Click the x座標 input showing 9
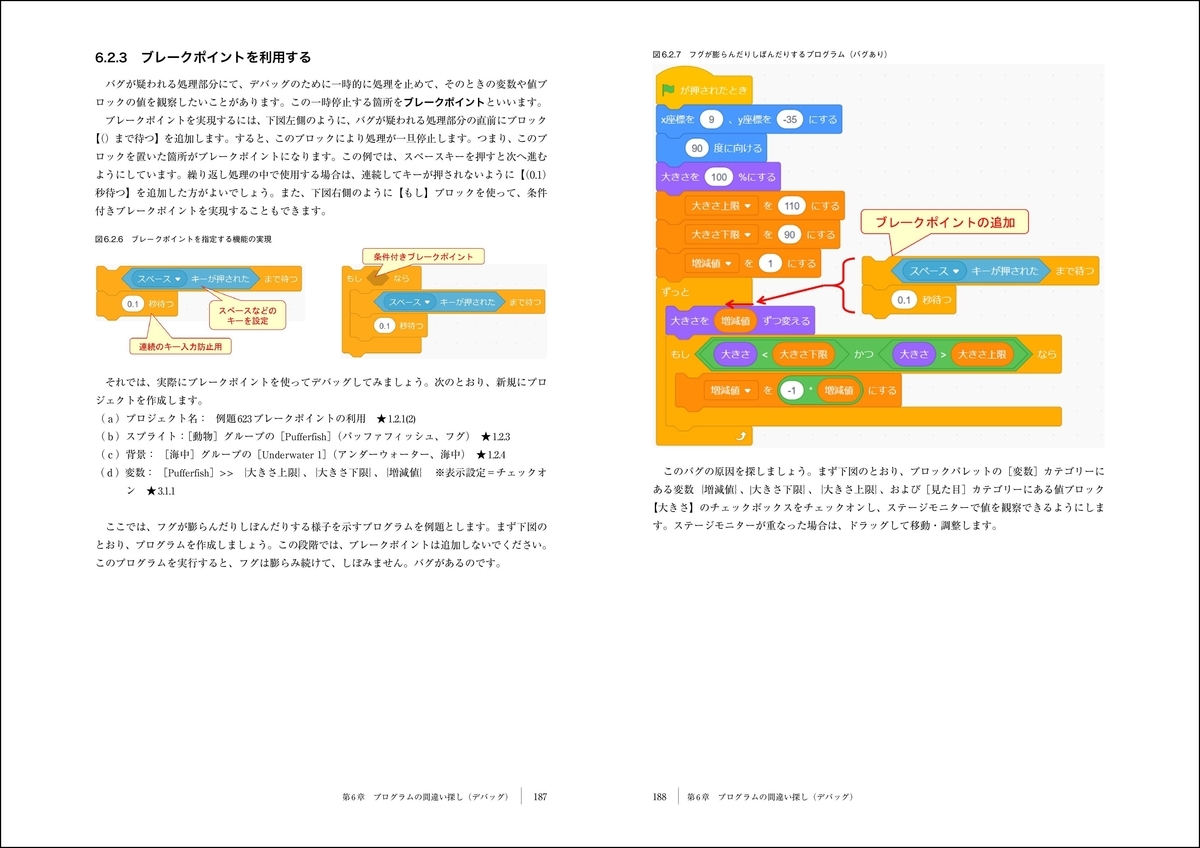 (711, 120)
